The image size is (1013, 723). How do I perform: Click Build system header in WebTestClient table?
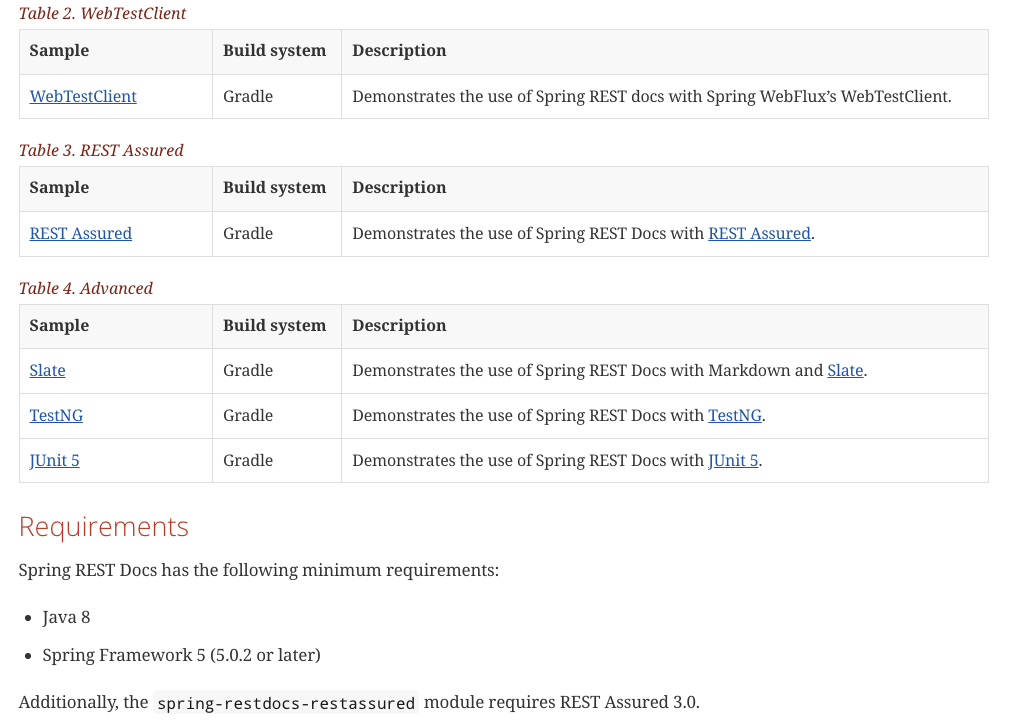coord(275,50)
